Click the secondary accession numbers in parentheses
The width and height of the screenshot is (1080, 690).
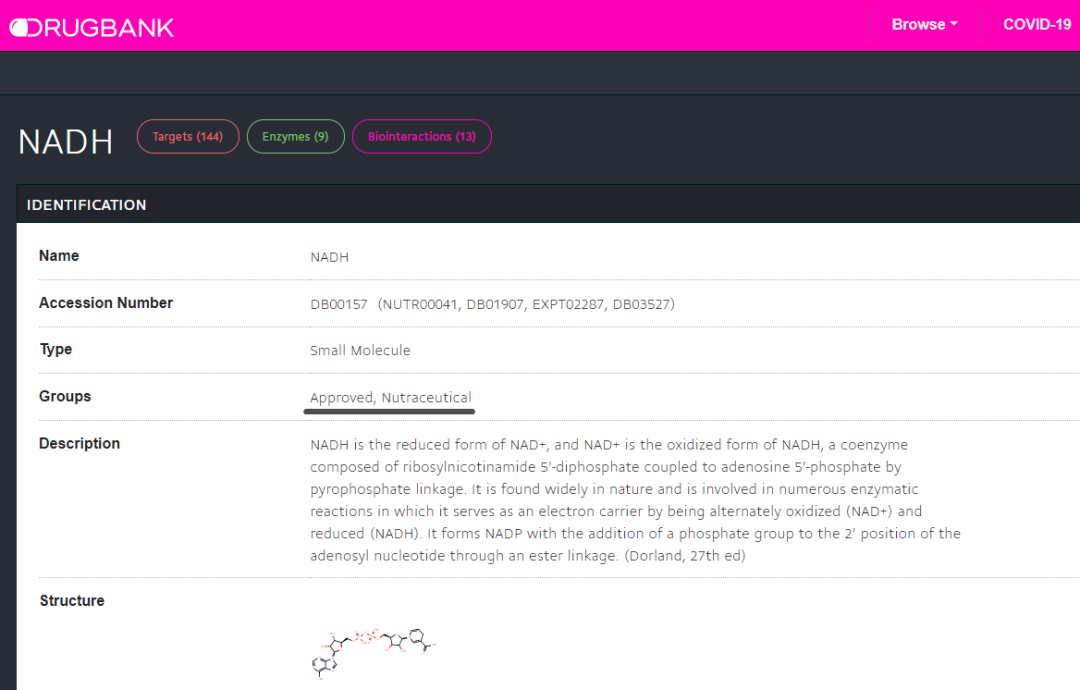coord(526,304)
